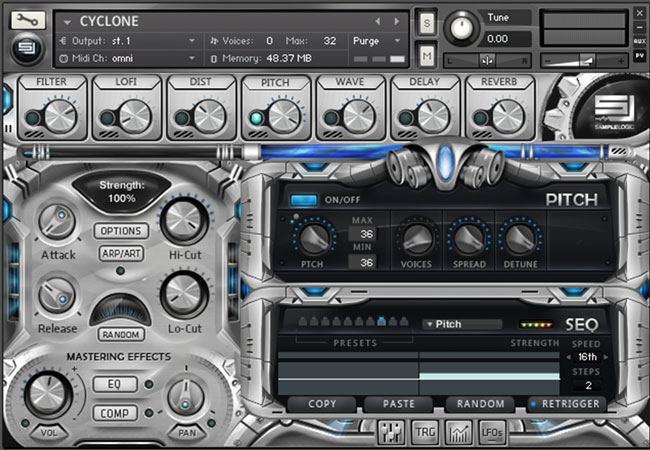Open the graph envelope page icon
The height and width of the screenshot is (450, 650).
click(x=460, y=432)
